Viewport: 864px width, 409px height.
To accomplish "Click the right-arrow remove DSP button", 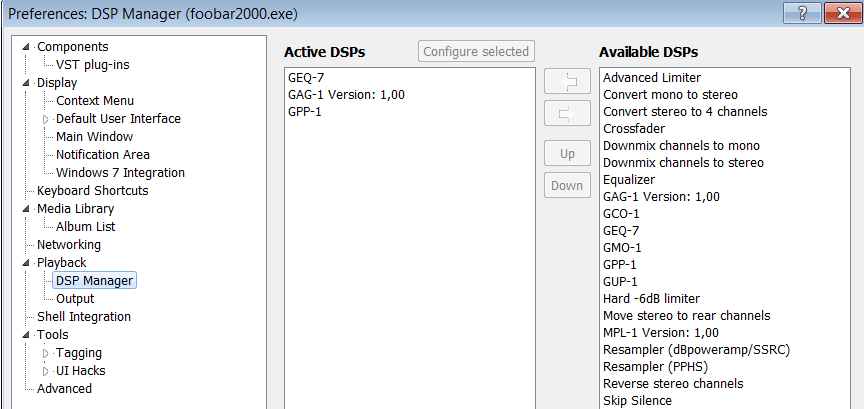I will click(x=567, y=114).
